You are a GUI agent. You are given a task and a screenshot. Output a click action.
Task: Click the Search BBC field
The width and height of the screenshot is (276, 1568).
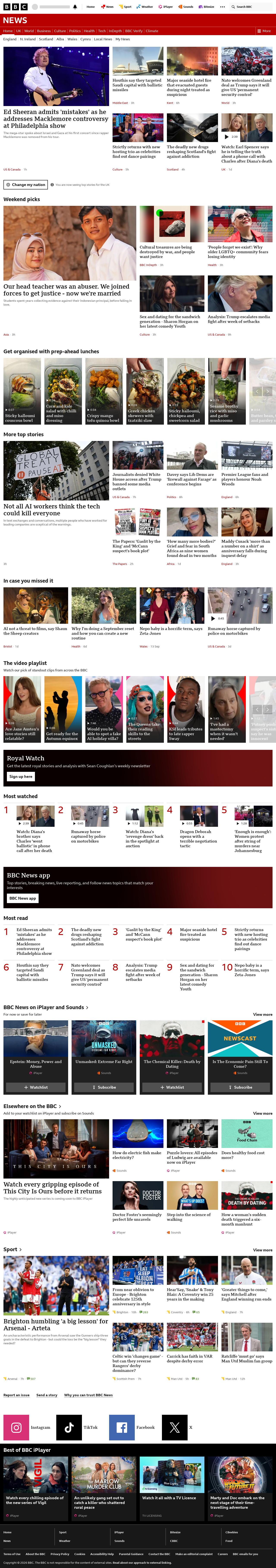251,7
